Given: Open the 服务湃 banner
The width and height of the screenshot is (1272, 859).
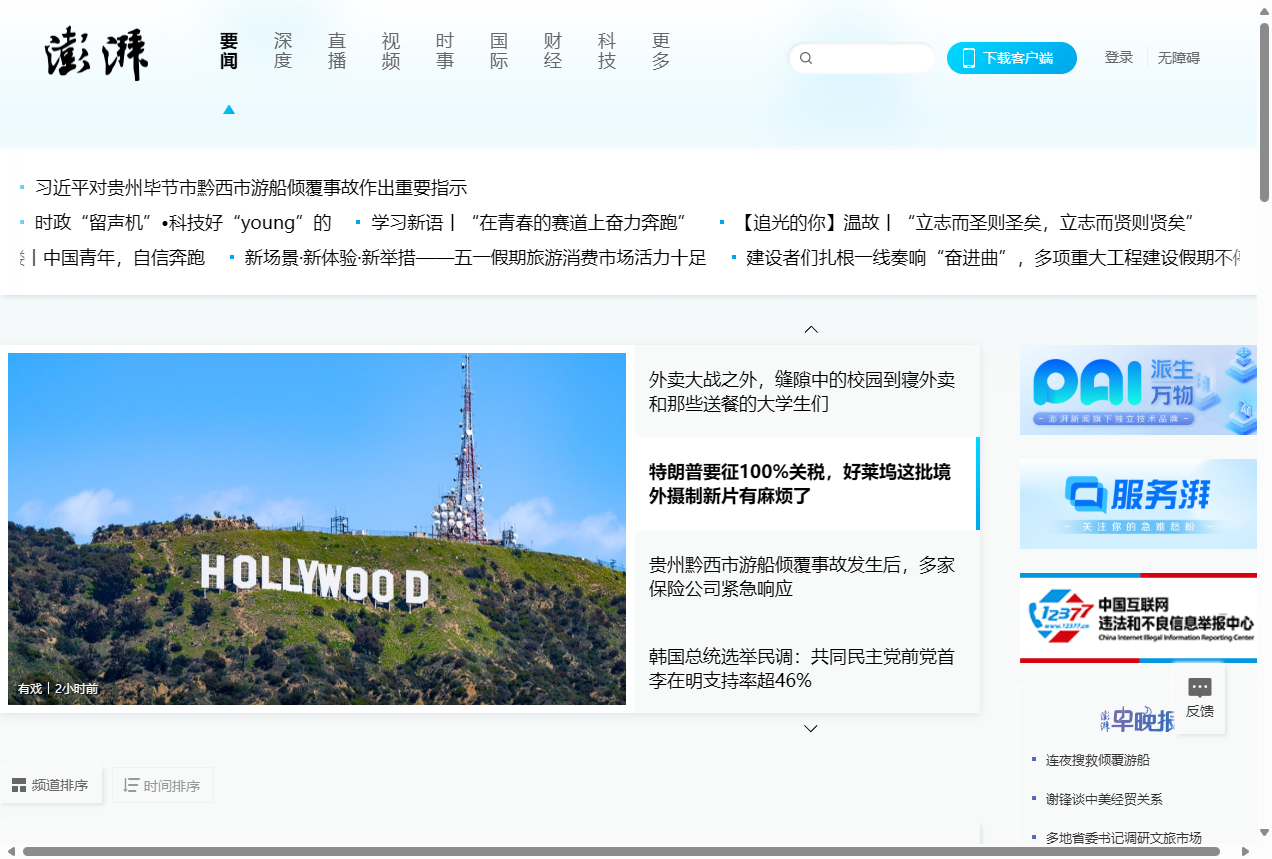Looking at the screenshot, I should click(1138, 504).
